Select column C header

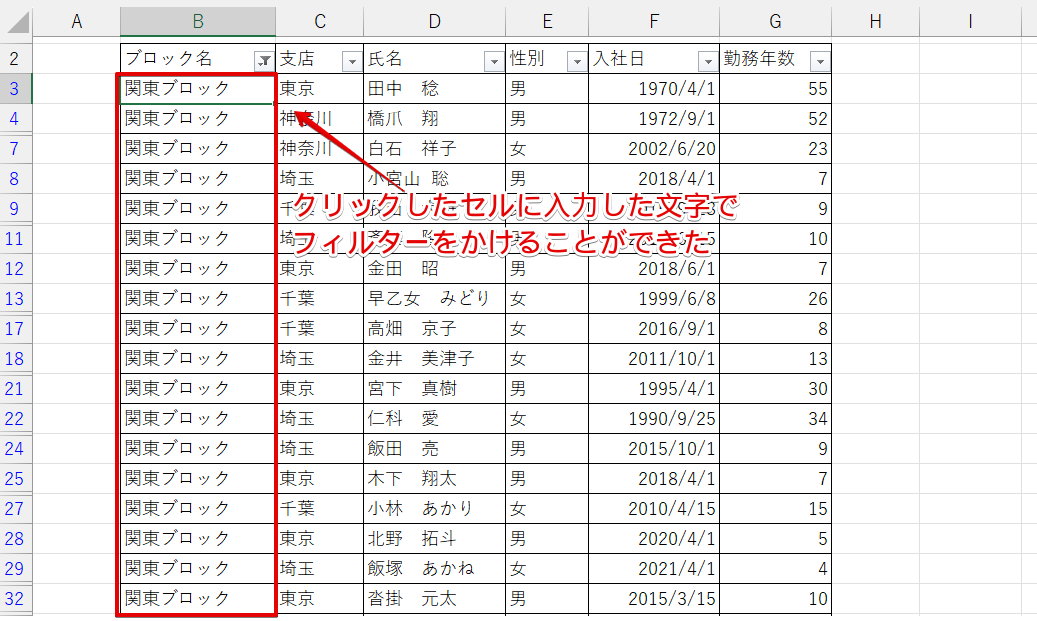tap(319, 22)
